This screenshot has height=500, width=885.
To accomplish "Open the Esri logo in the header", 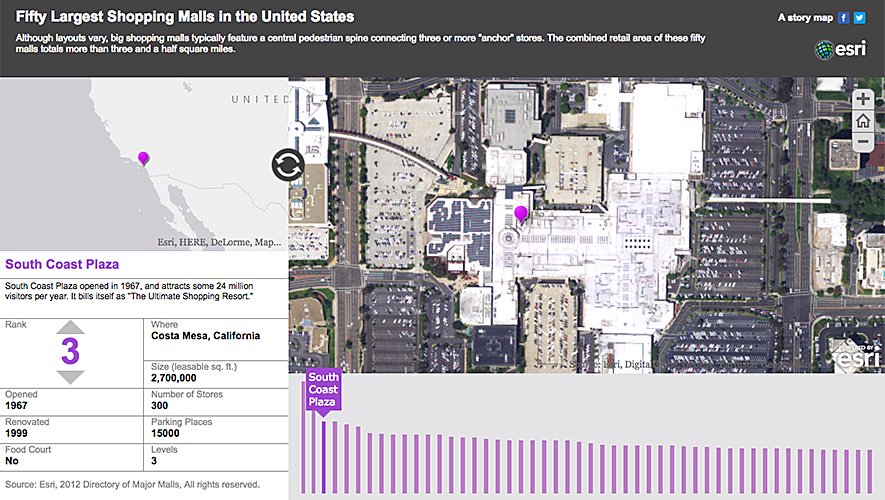I will pos(840,50).
